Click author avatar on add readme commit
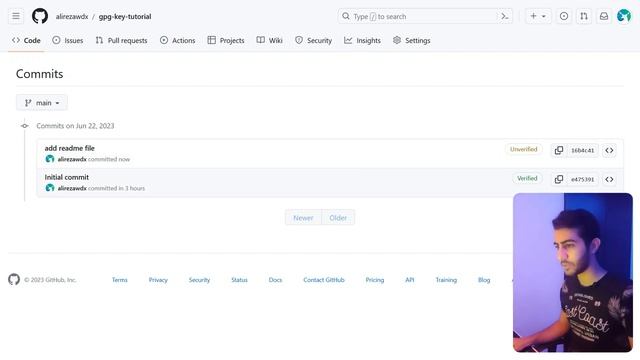The height and width of the screenshot is (360, 640). pyautogui.click(x=50, y=159)
